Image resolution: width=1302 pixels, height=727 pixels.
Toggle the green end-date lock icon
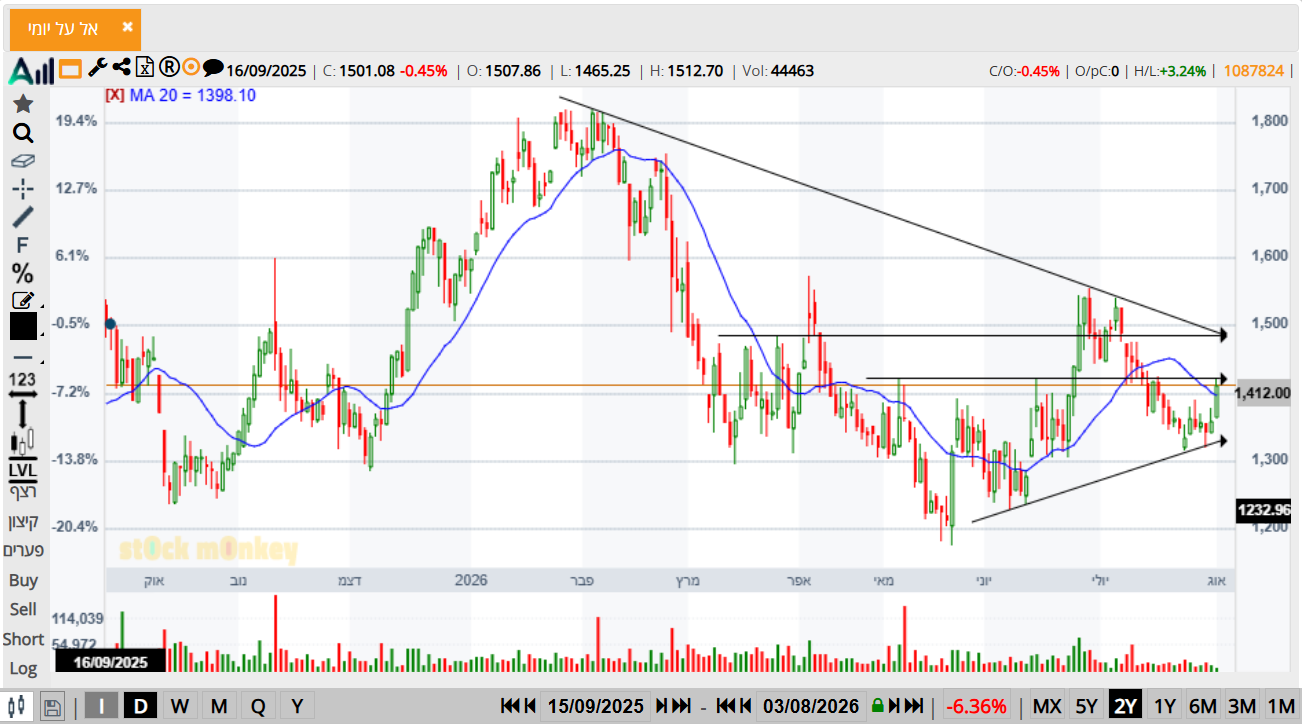coord(878,706)
